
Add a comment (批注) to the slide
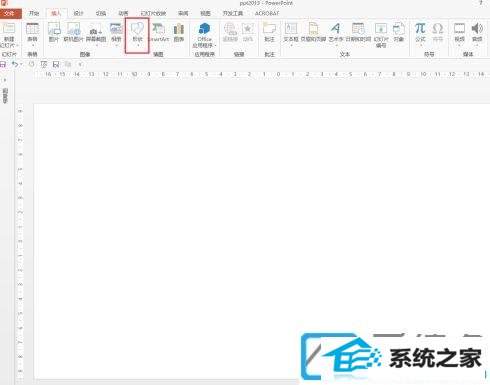click(x=269, y=33)
